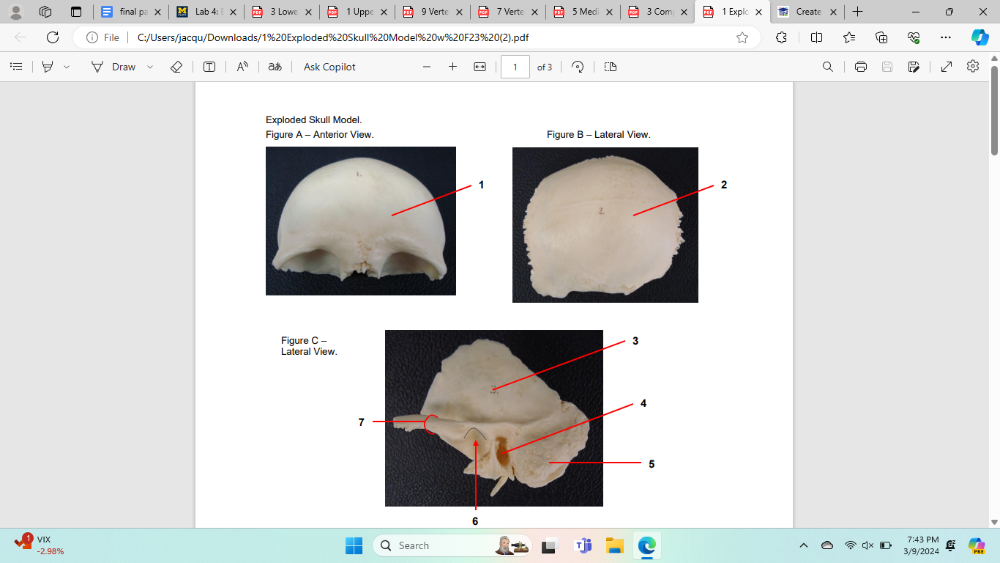Toggle Page view layout button

click(x=610, y=67)
